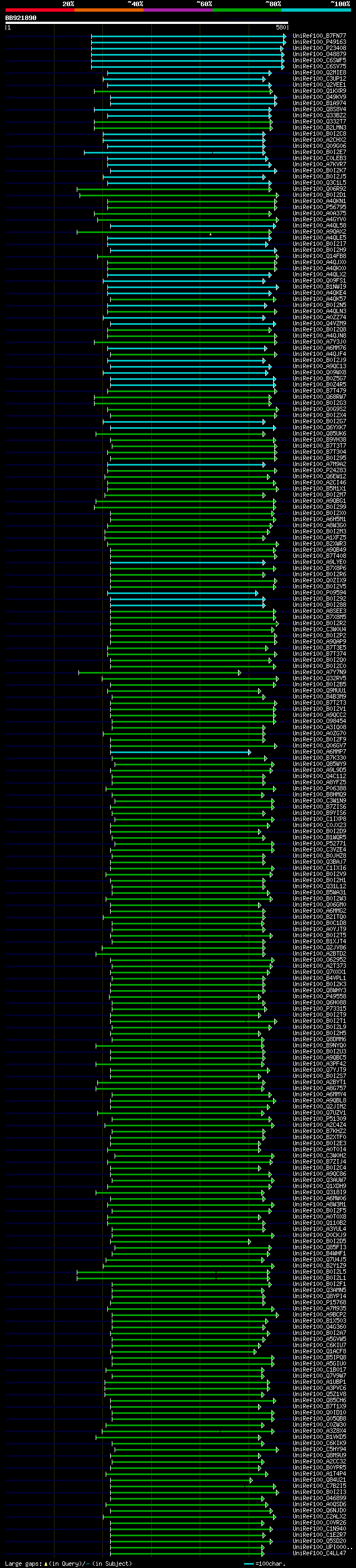Viewport: 356px width, 1568px height.
Task: Open hit UniRef100_B7FN77
Action: click(x=319, y=36)
